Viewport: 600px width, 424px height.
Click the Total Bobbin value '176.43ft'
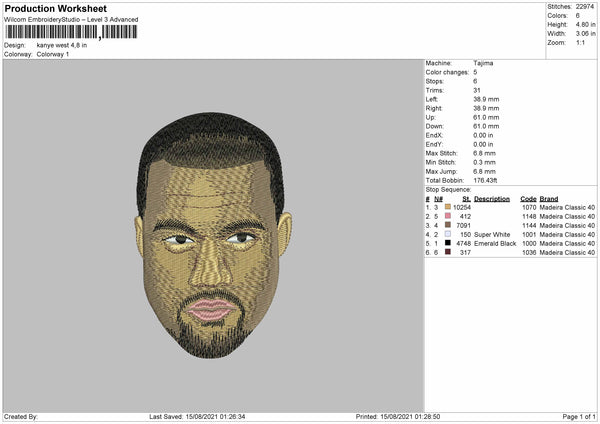click(x=485, y=181)
